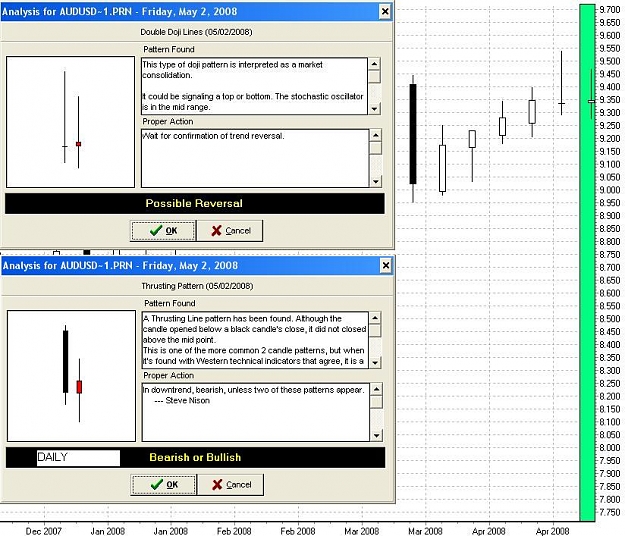Click the Thrusting Pattern preview image
This screenshot has width=625, height=536.
71,376
